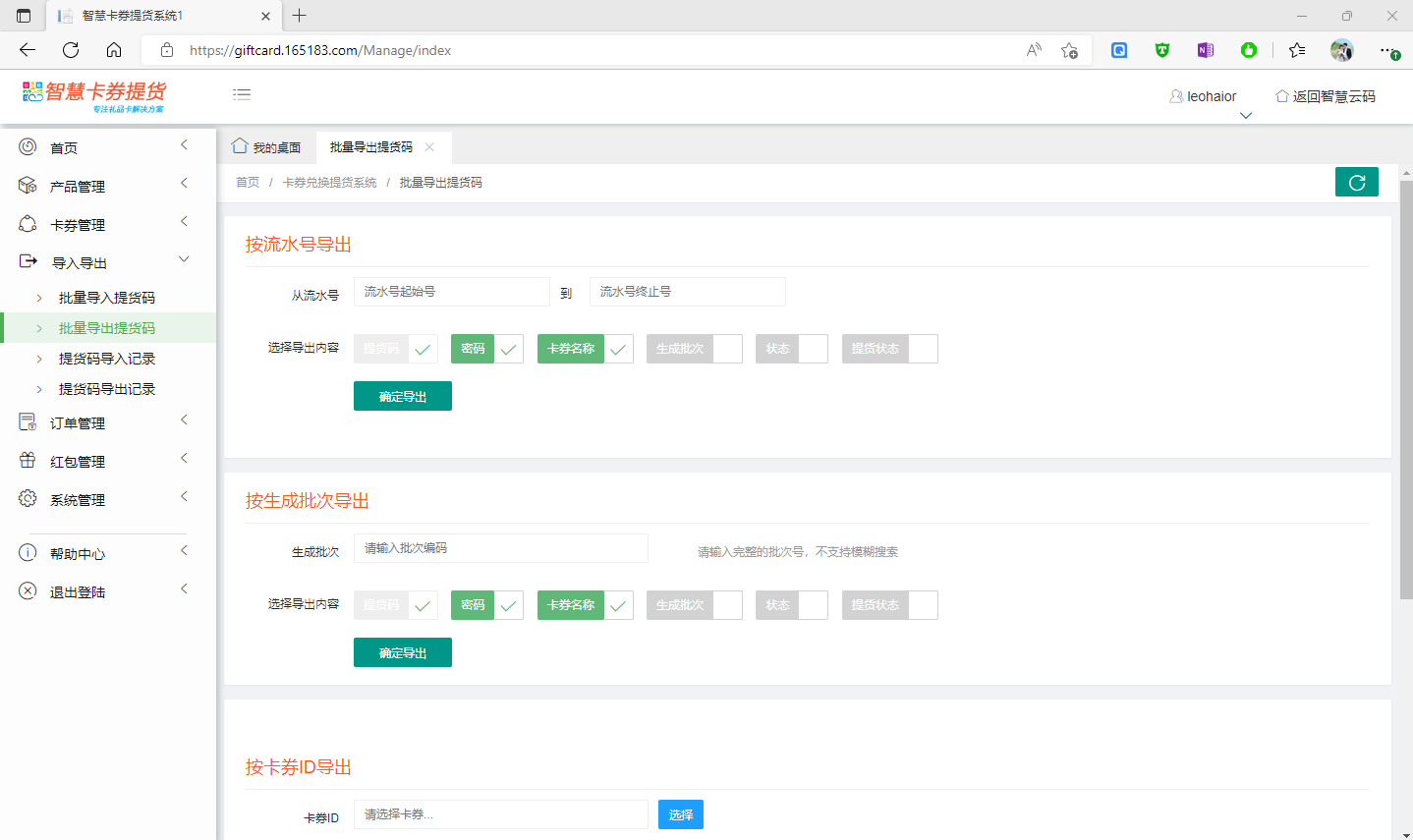Click 确定导出 button under 按流水号导出

click(403, 396)
